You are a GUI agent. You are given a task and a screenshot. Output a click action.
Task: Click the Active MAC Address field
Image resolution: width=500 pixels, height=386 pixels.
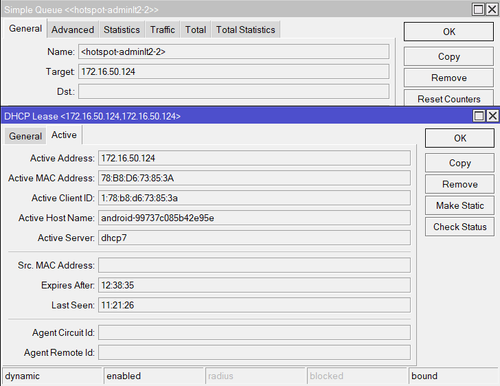(x=254, y=178)
